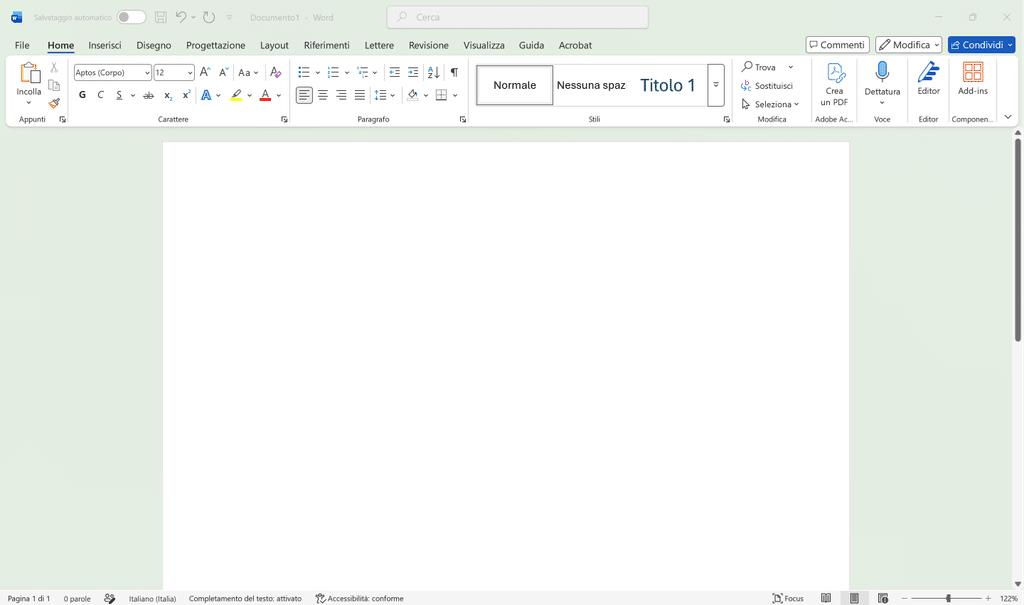Image resolution: width=1024 pixels, height=605 pixels.
Task: Open the Editor pen icon
Action: pyautogui.click(x=929, y=72)
